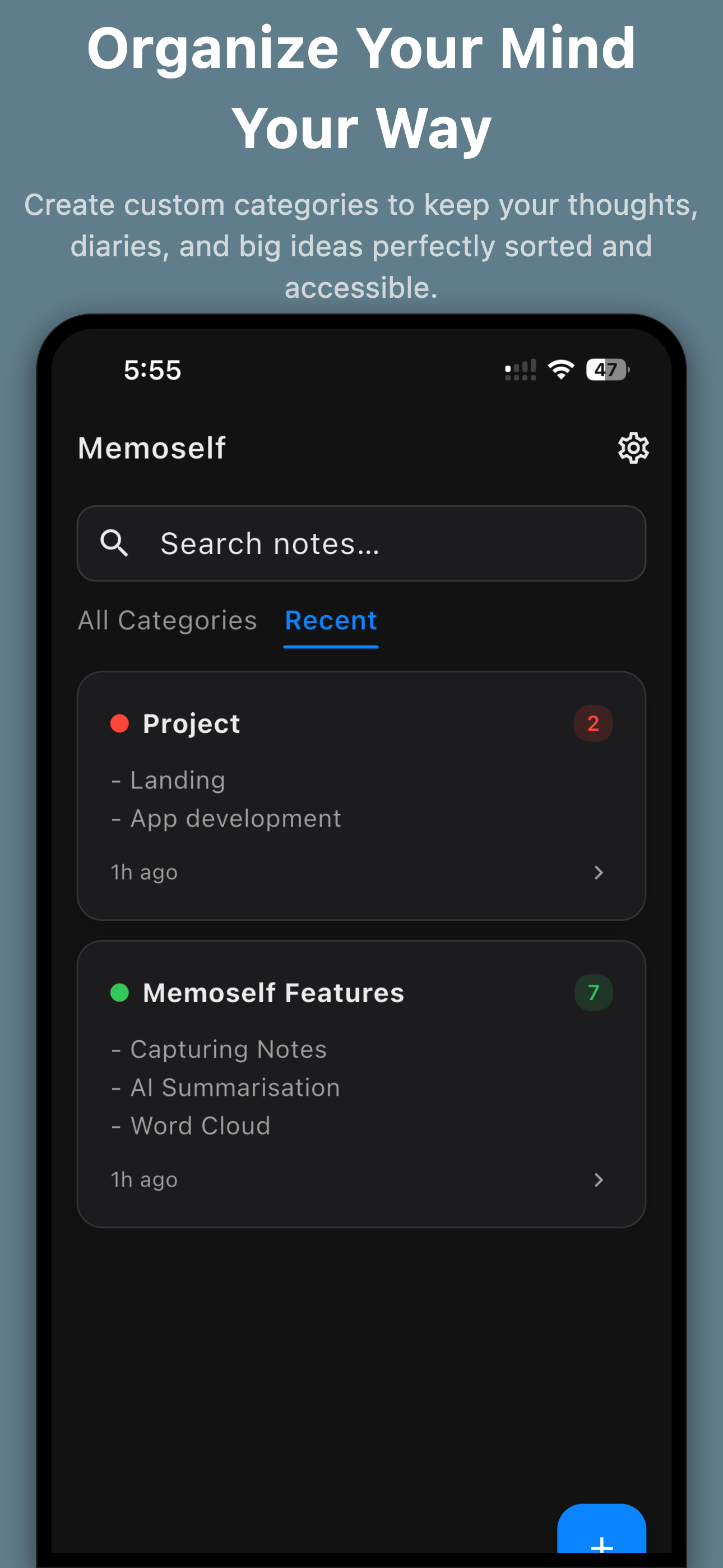723x1568 pixels.
Task: Tap the green note count badge showing 7
Action: click(593, 992)
